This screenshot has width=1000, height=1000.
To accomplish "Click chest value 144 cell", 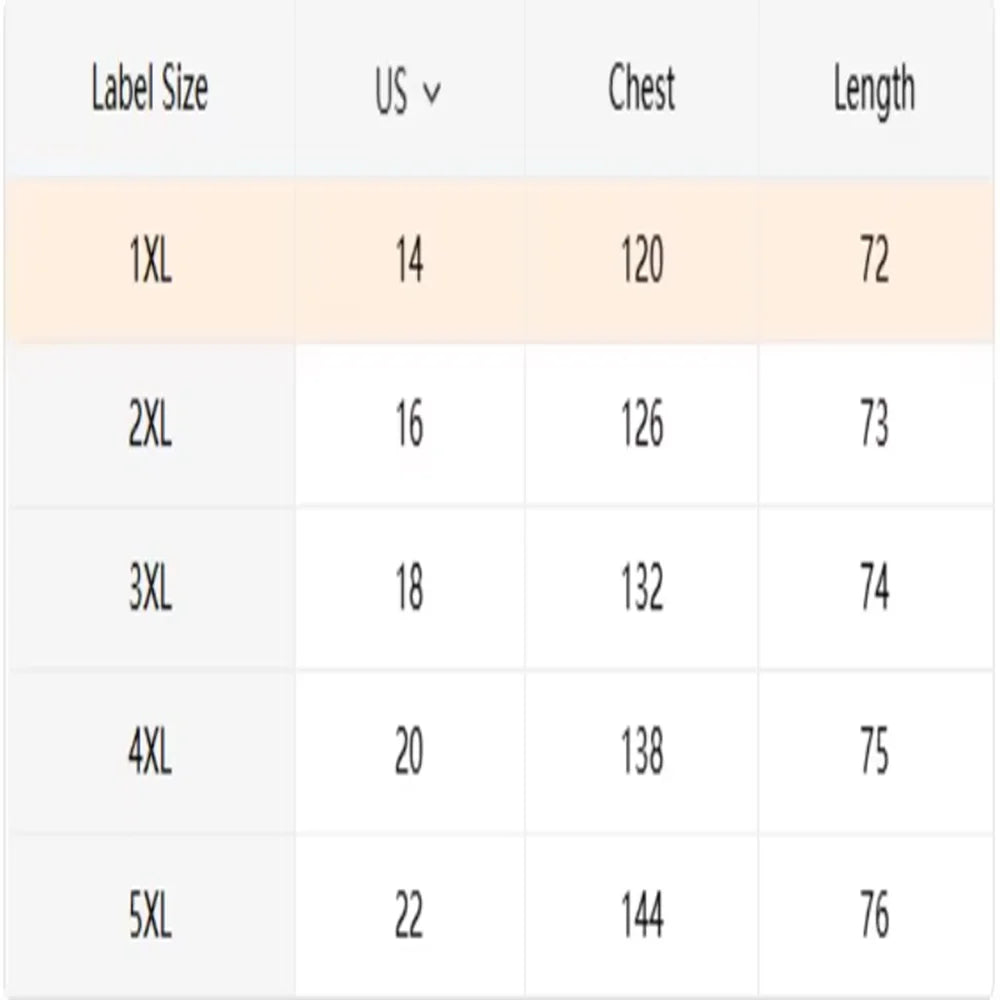I will tap(641, 916).
